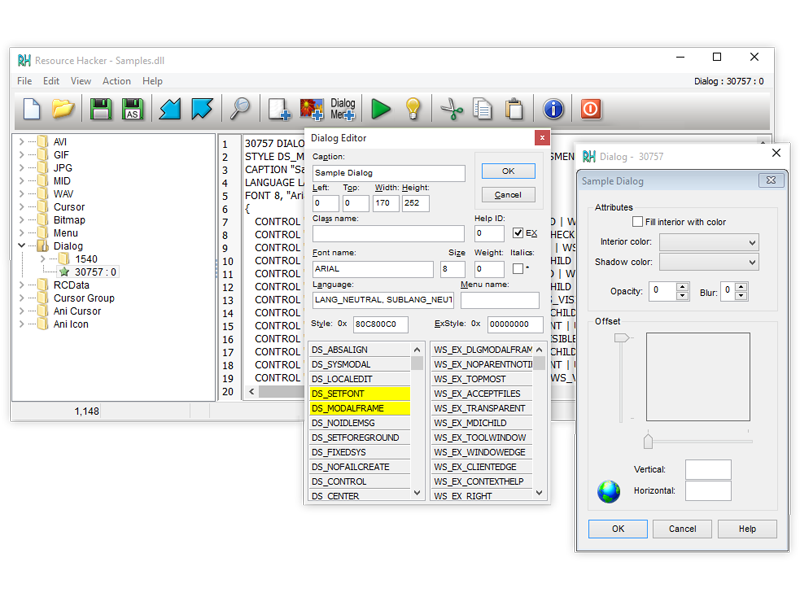
Task: Open the View menu
Action: [x=81, y=81]
